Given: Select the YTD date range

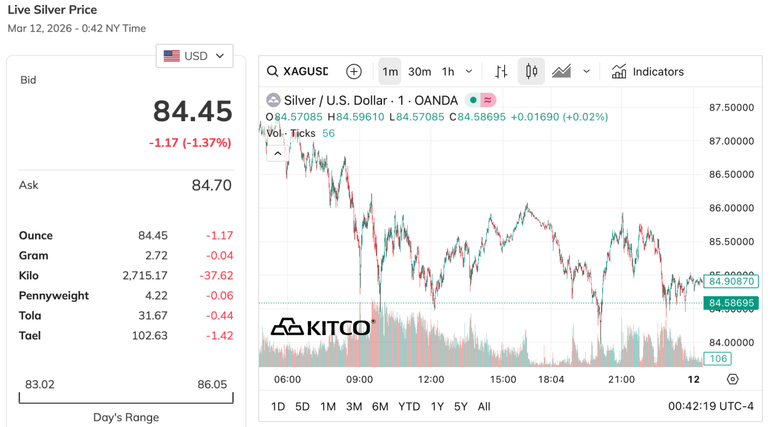Looking at the screenshot, I should 409,407.
